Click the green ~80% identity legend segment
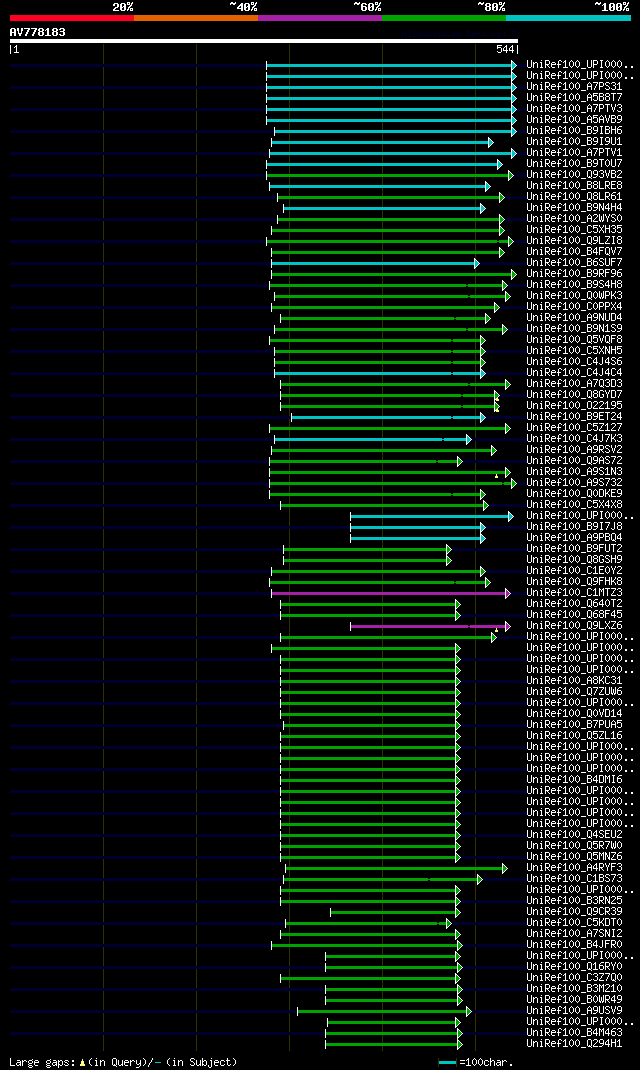This screenshot has height=1070, width=640. pyautogui.click(x=444, y=18)
